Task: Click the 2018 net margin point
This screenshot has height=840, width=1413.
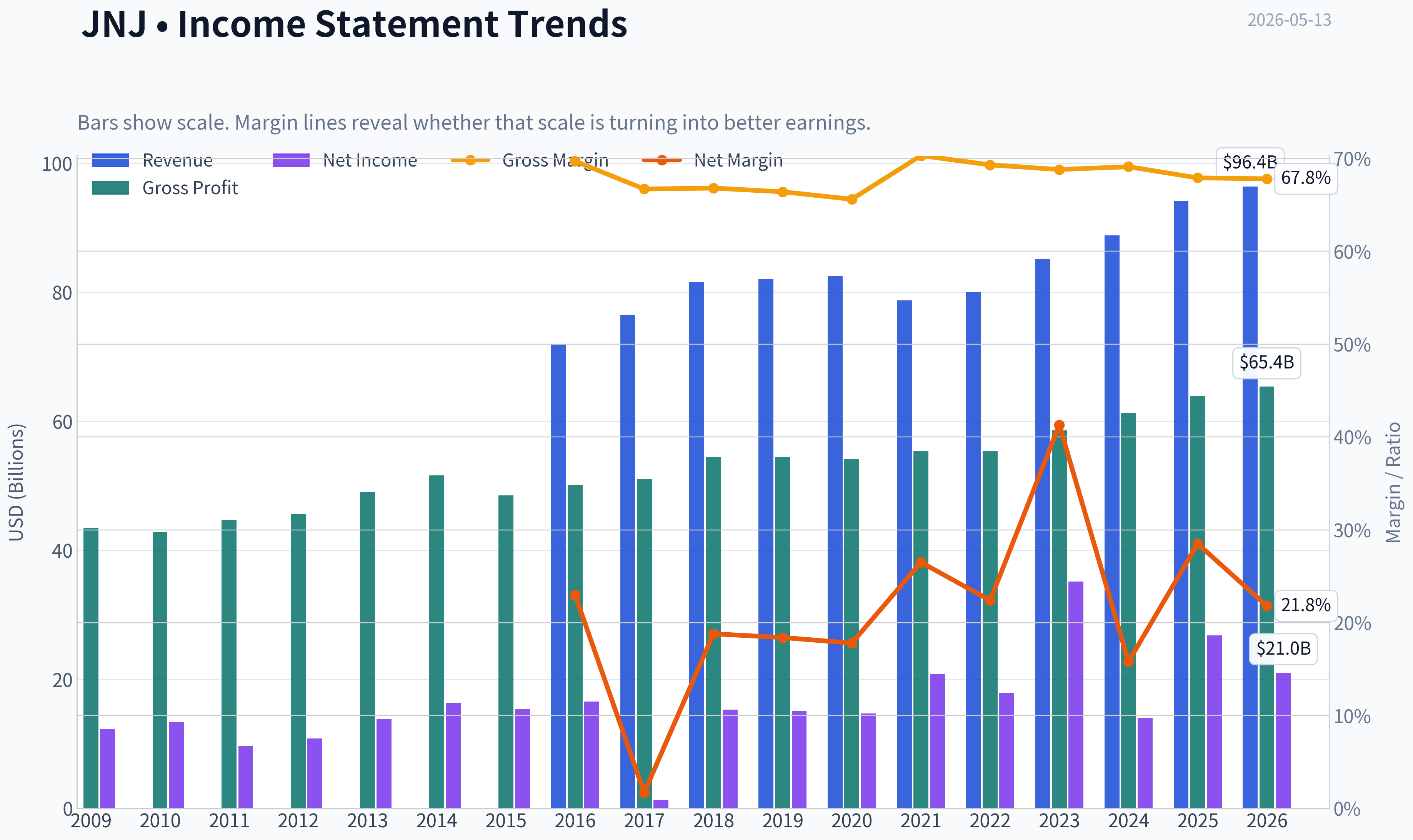Action: tap(713, 634)
